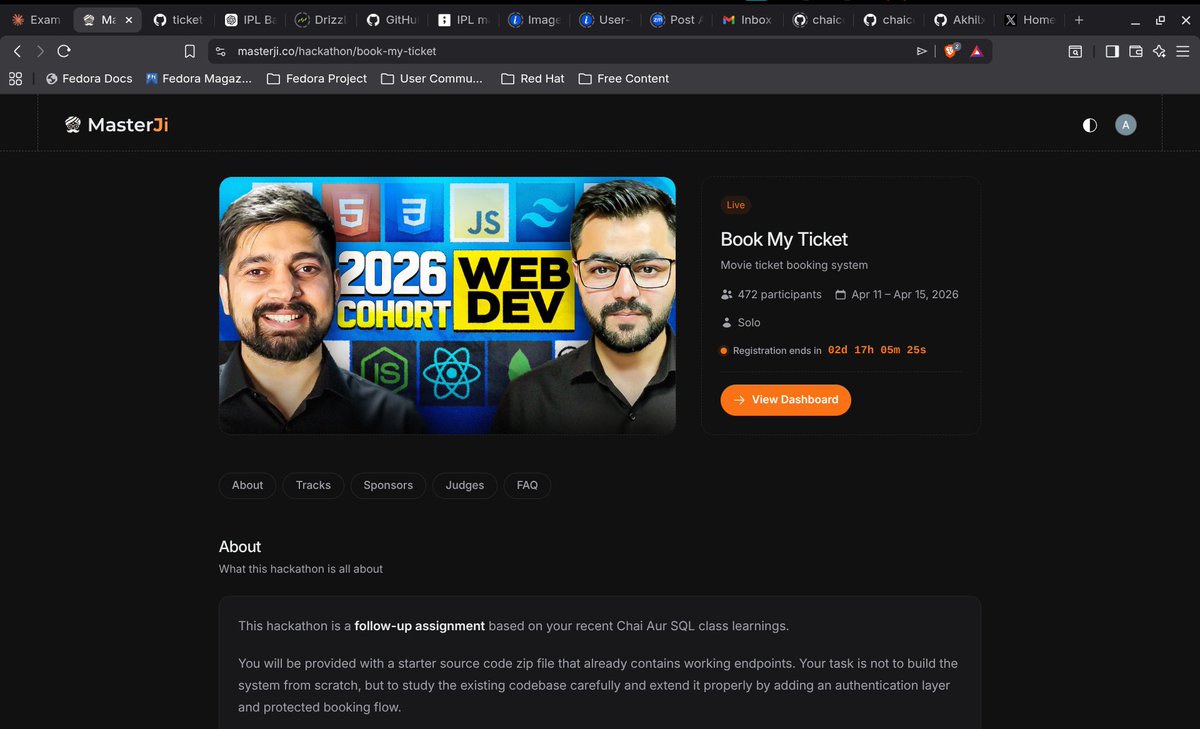Jump to the 'FAQ' section pill

pos(527,485)
